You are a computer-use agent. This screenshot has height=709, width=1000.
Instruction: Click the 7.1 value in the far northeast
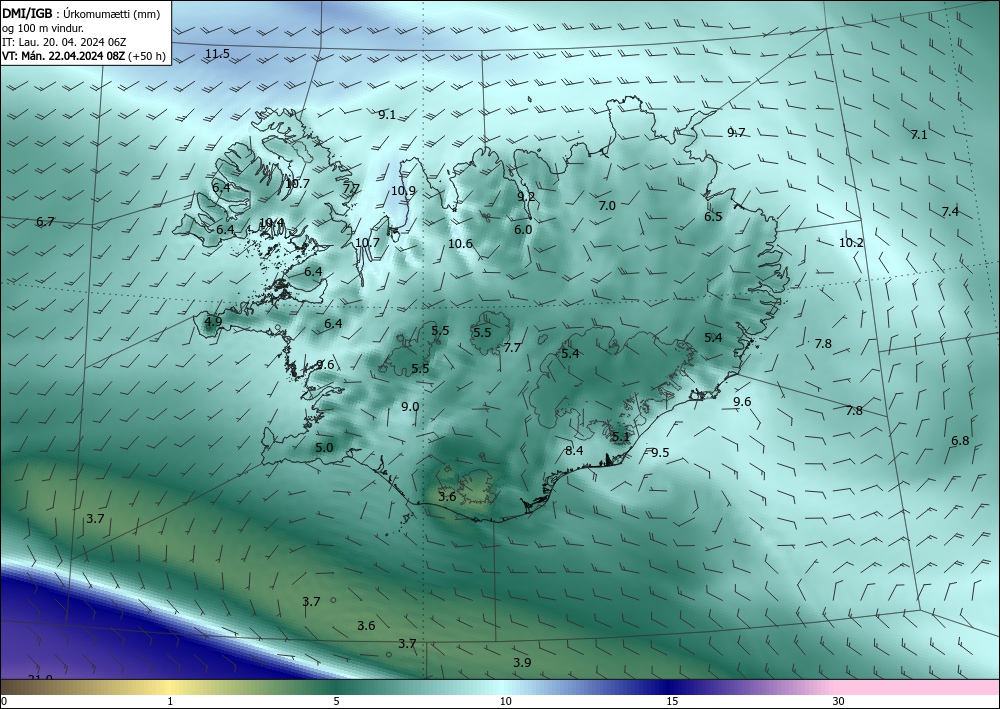(919, 135)
